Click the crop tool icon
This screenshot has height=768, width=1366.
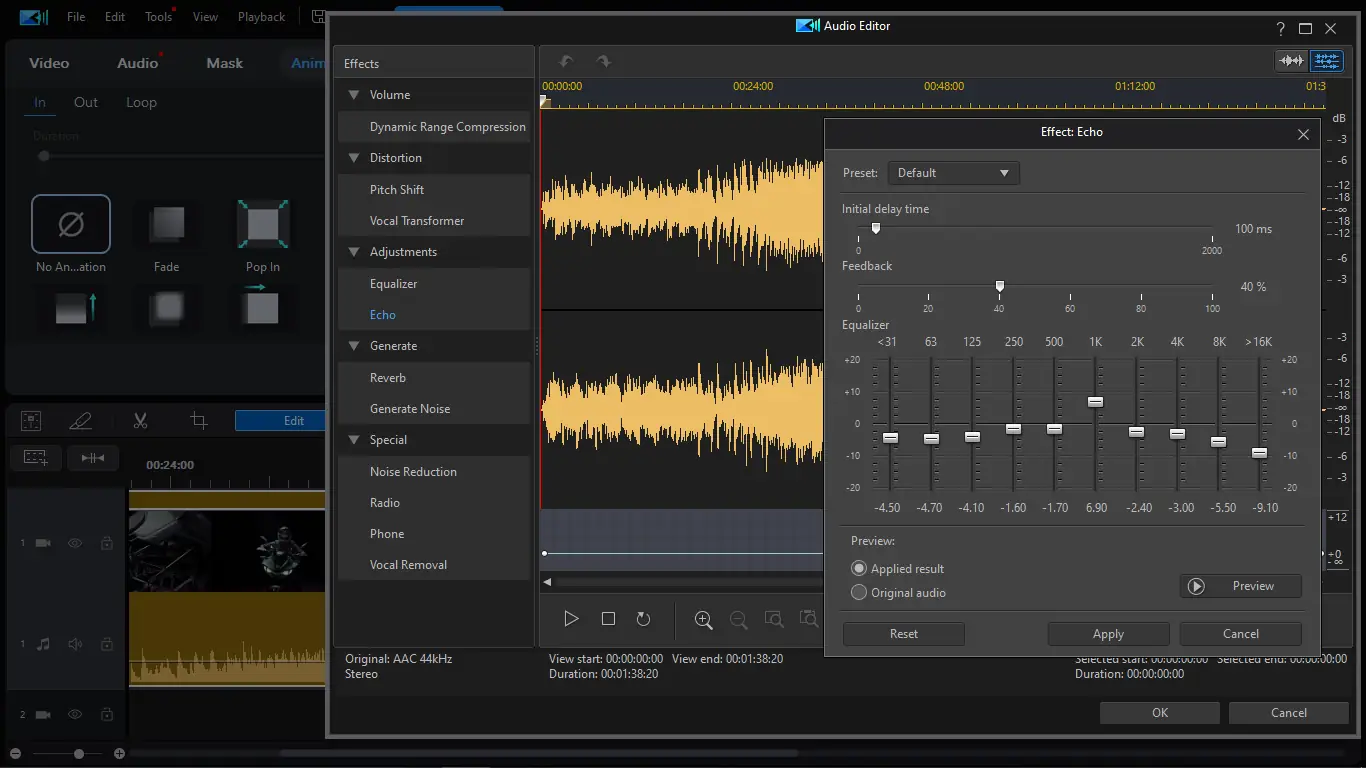pyautogui.click(x=199, y=421)
